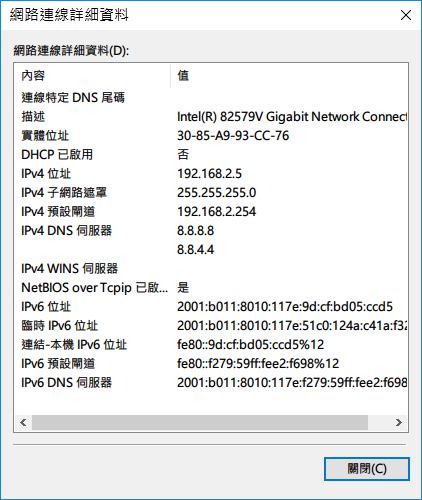Select the 值 column header

(x=289, y=76)
